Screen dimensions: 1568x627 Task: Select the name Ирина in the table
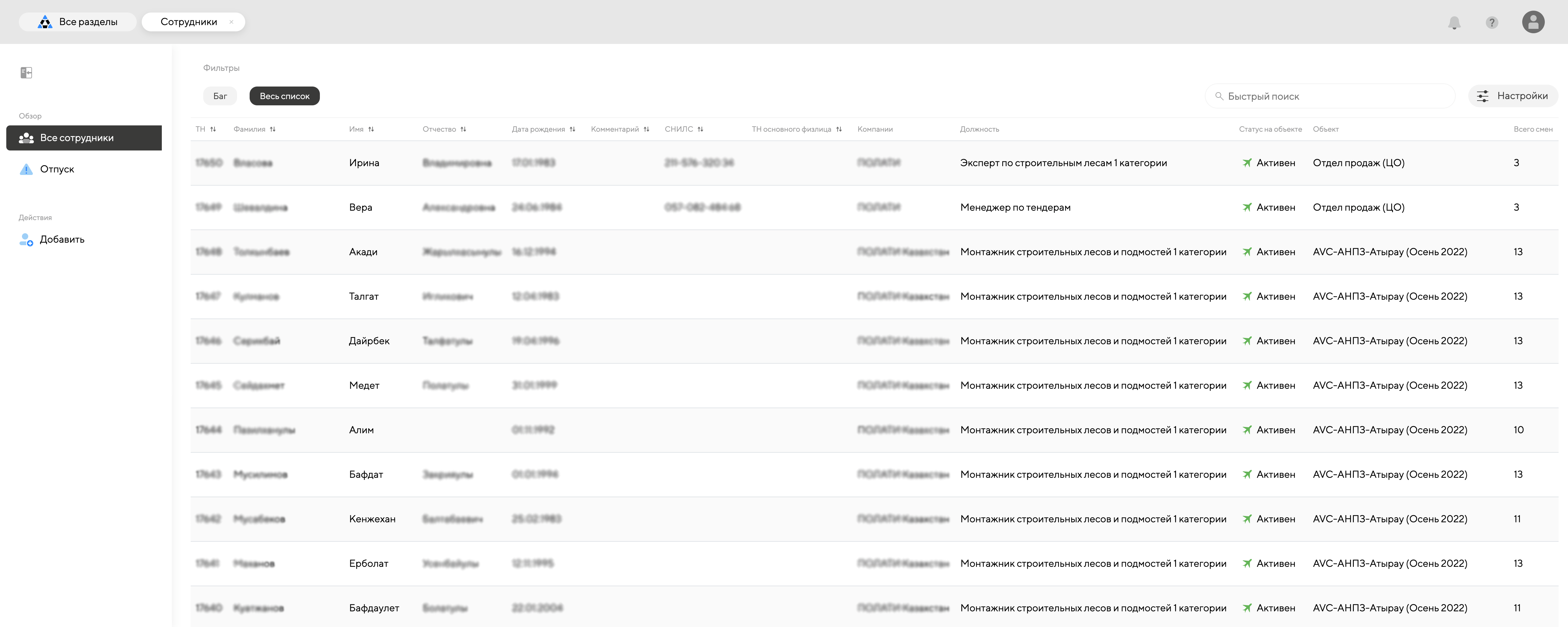point(364,162)
